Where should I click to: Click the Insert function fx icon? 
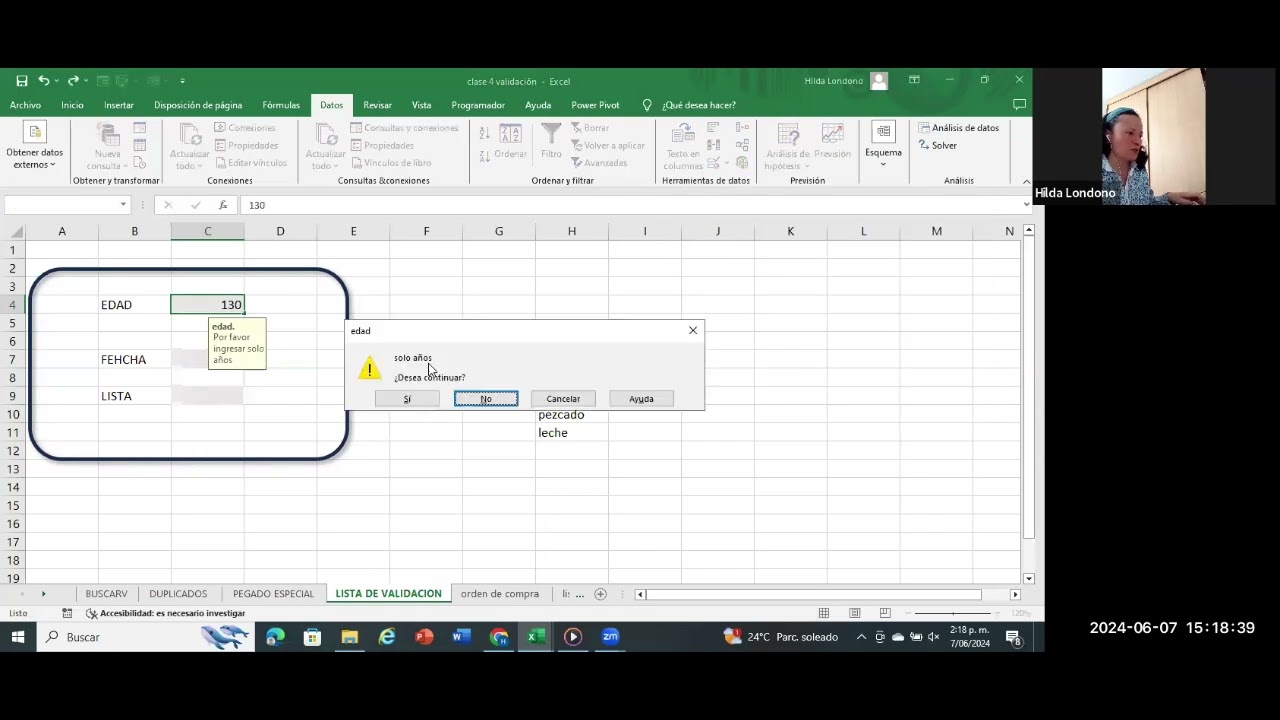[x=223, y=205]
